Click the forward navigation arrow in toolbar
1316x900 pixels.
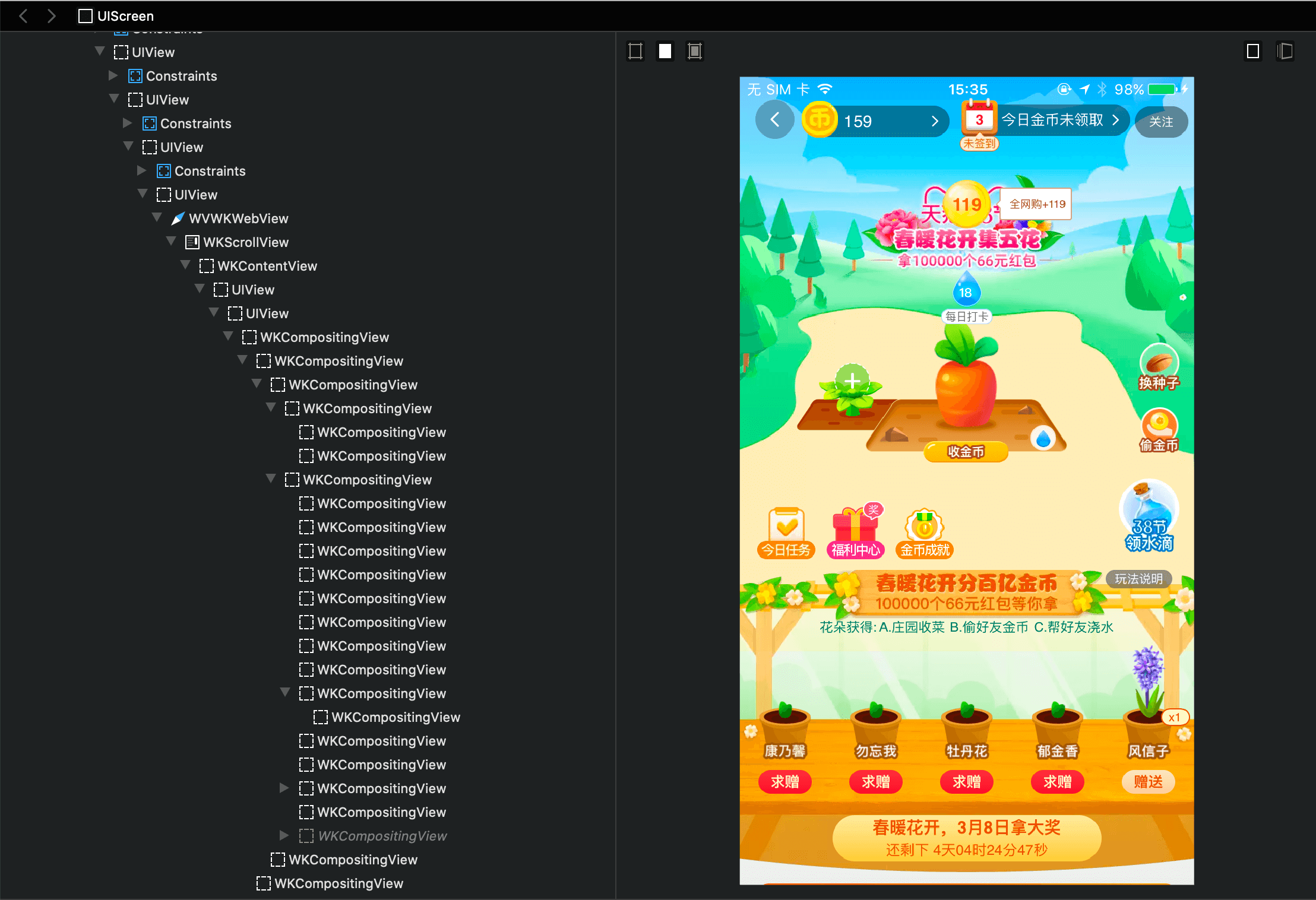[x=52, y=16]
